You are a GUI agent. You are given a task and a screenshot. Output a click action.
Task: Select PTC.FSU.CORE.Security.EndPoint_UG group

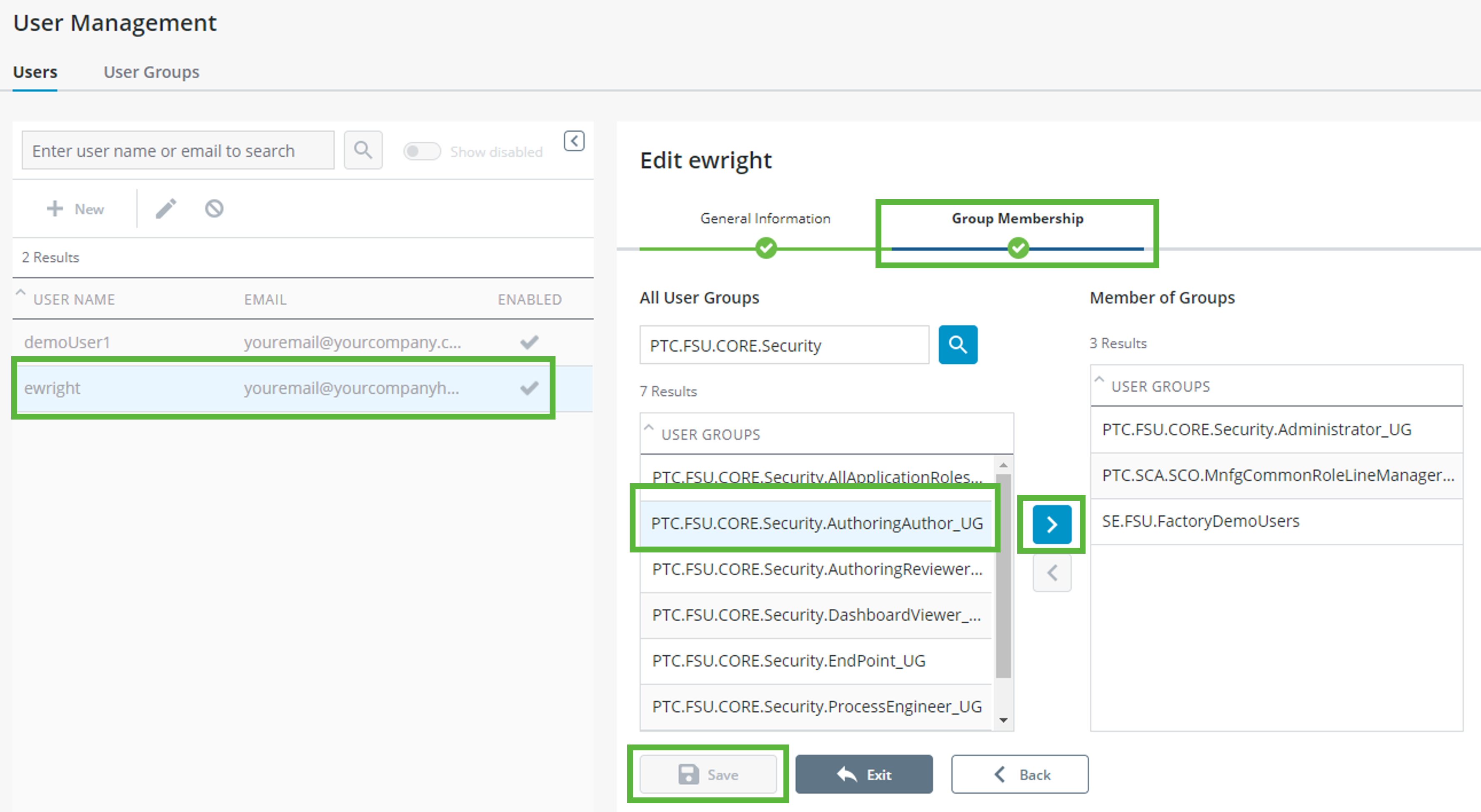[x=816, y=661]
